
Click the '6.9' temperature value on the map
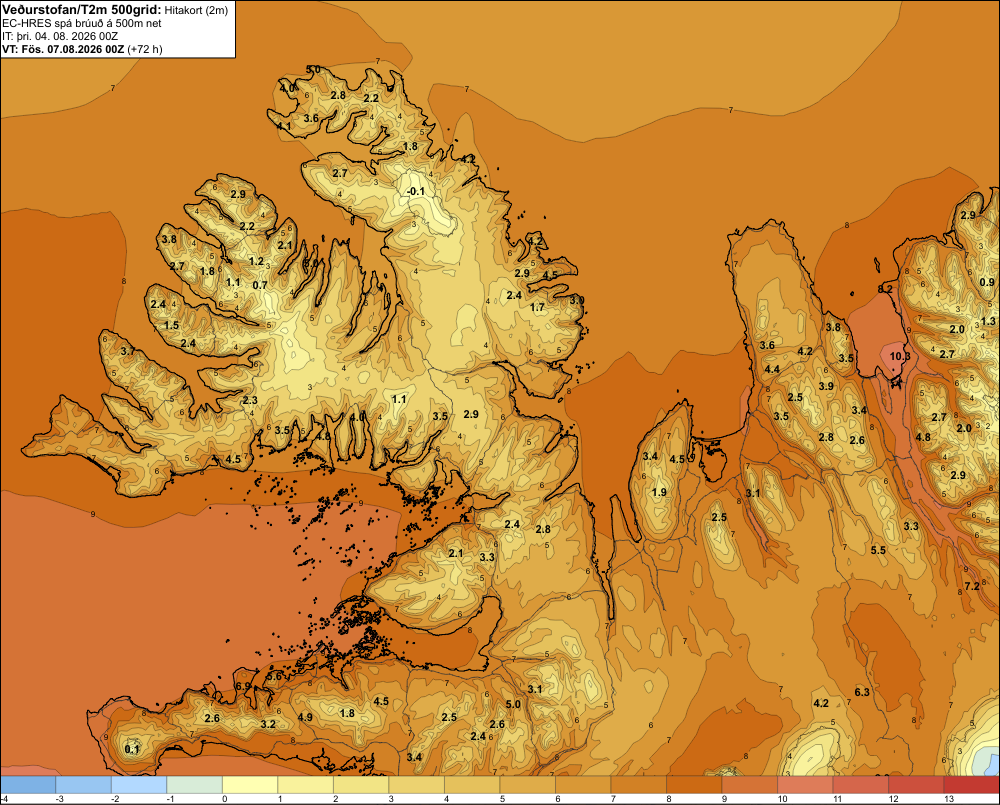click(x=244, y=686)
